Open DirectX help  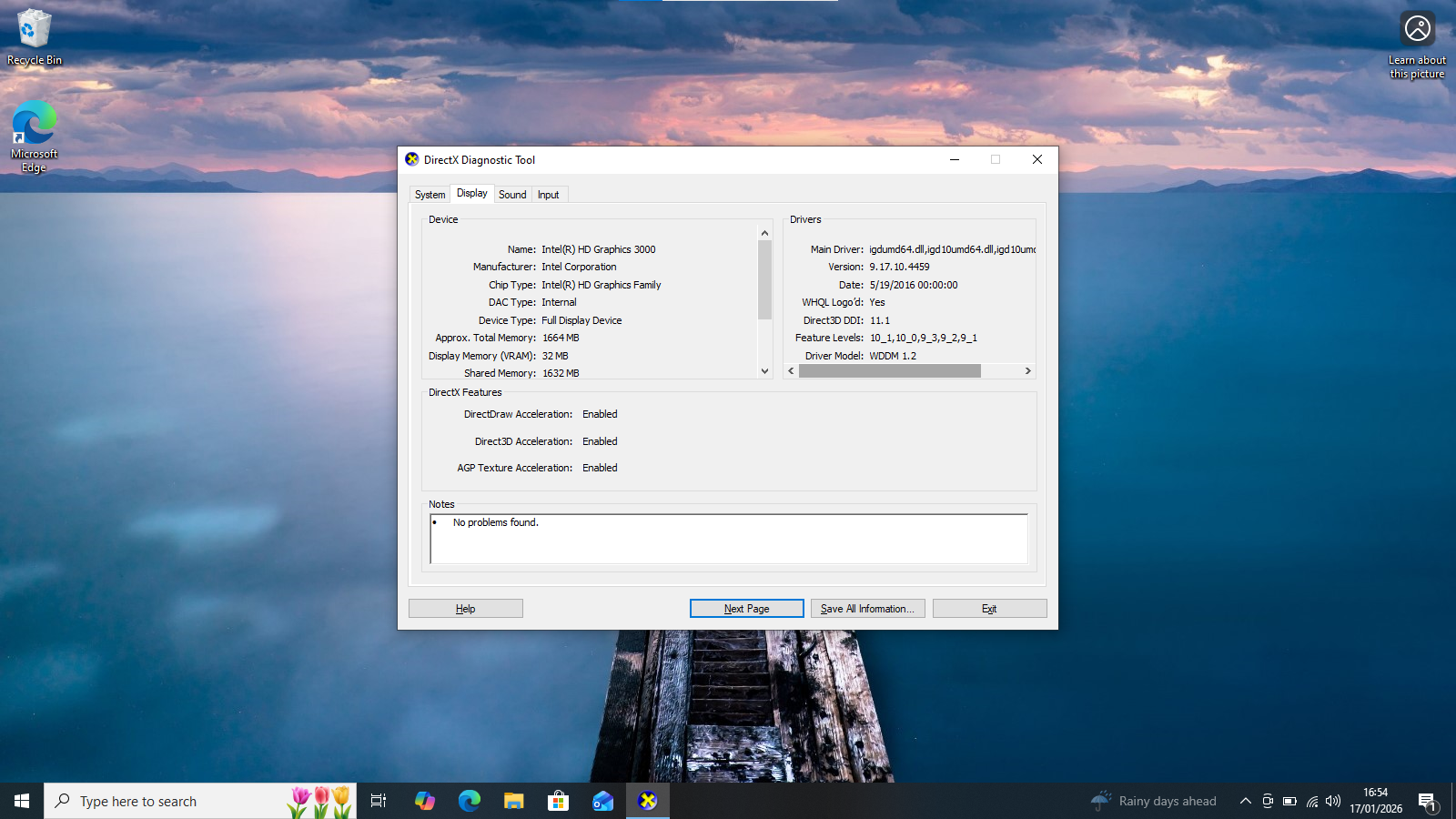(465, 608)
